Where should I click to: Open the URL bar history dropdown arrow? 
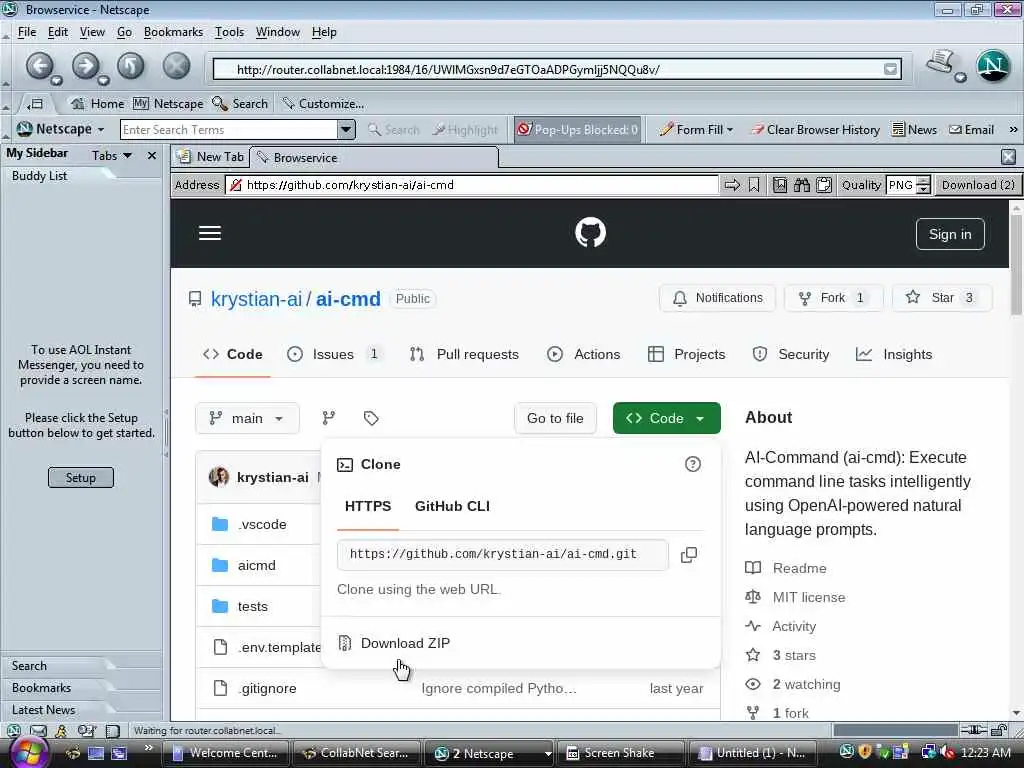(x=890, y=69)
